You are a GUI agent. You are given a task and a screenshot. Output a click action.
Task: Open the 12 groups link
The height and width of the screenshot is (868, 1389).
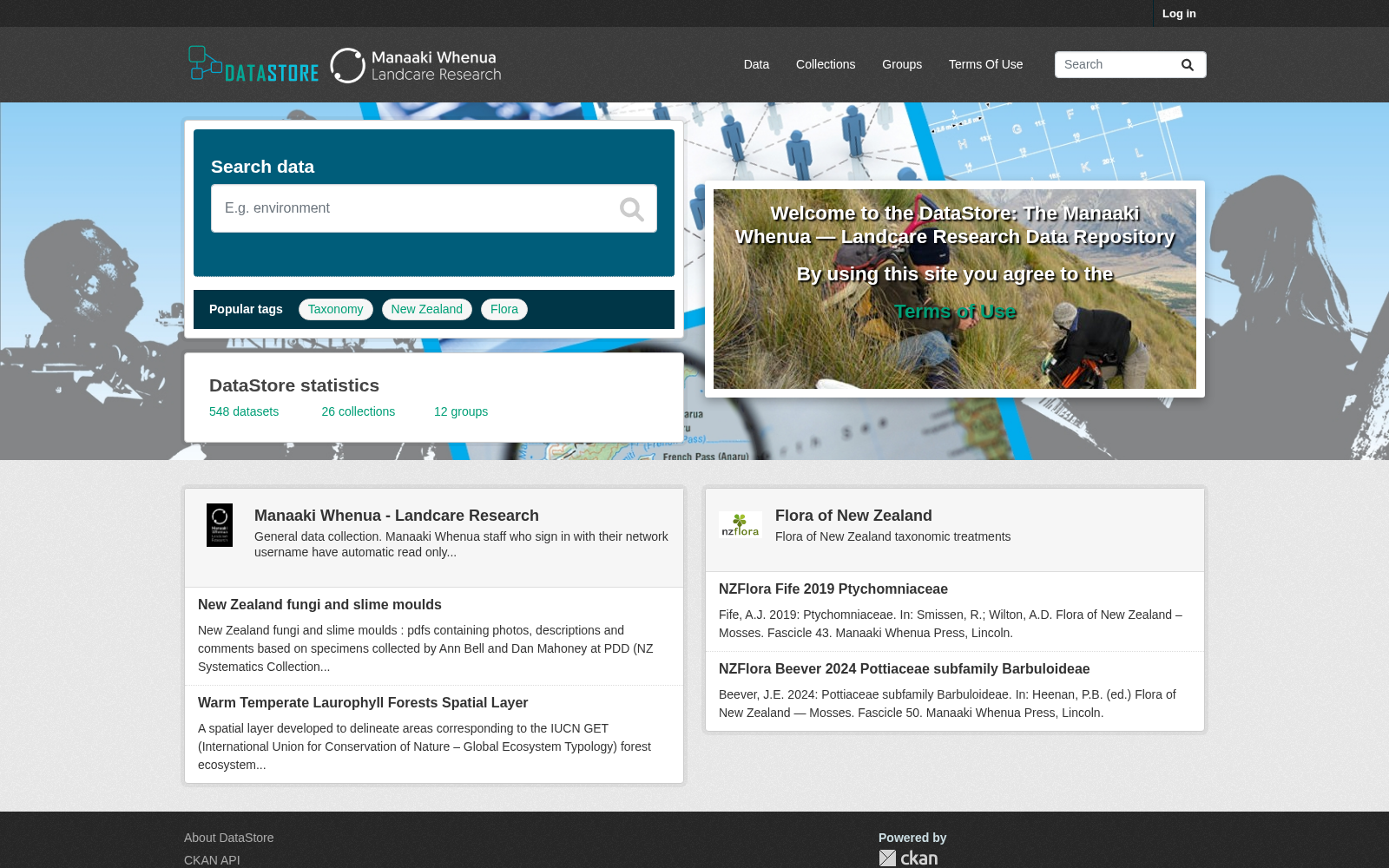[461, 411]
